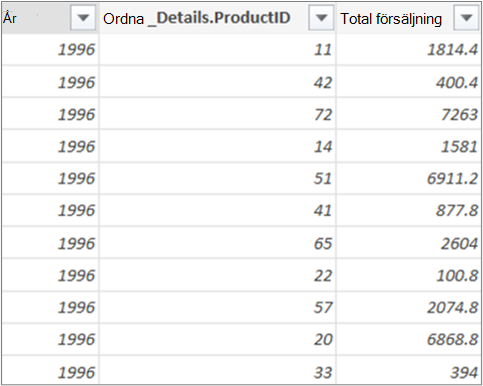
Task: Click the ProductID 20 cell
Action: 217,339
